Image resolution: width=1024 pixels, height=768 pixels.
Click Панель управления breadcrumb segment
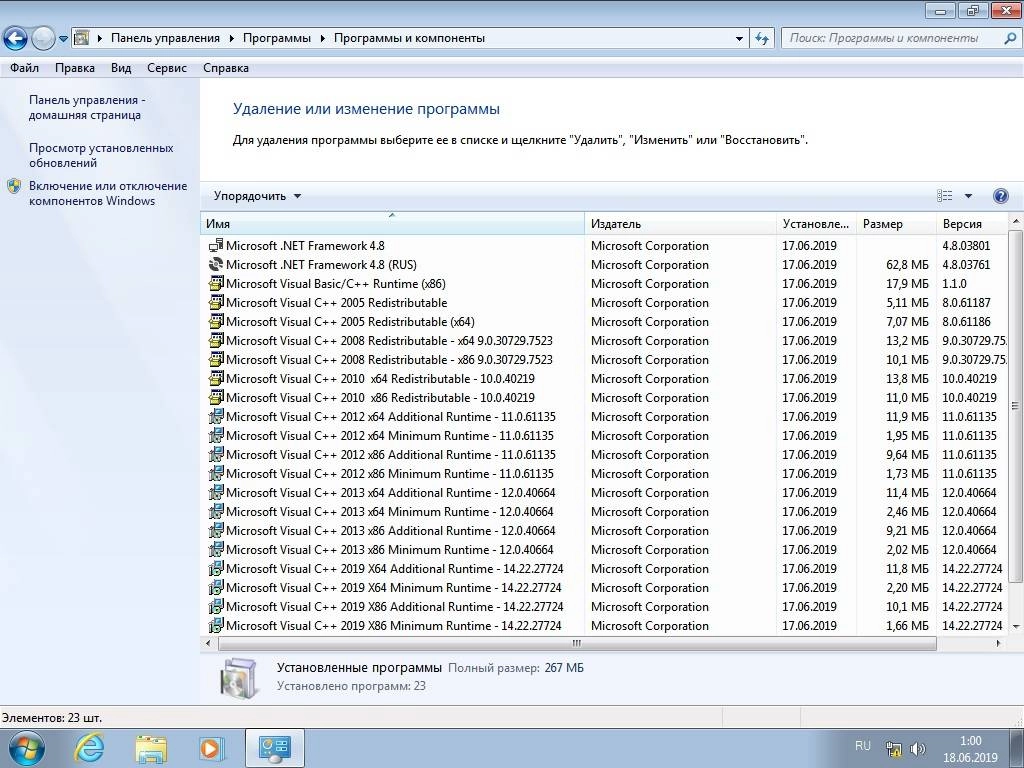point(165,38)
